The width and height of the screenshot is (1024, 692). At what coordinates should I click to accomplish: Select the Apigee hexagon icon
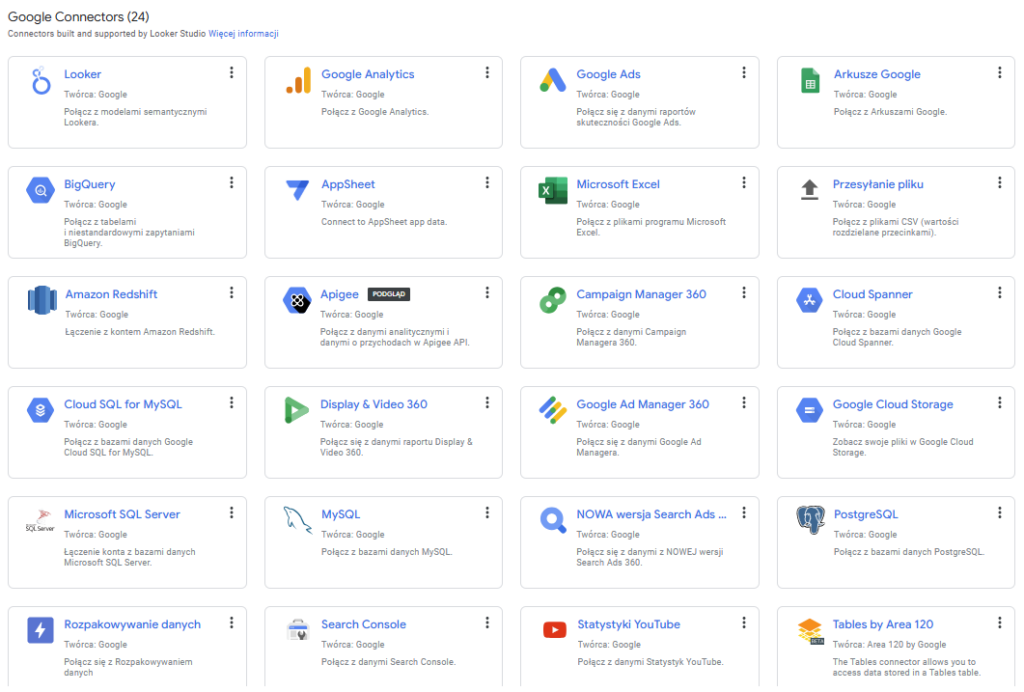(x=297, y=301)
